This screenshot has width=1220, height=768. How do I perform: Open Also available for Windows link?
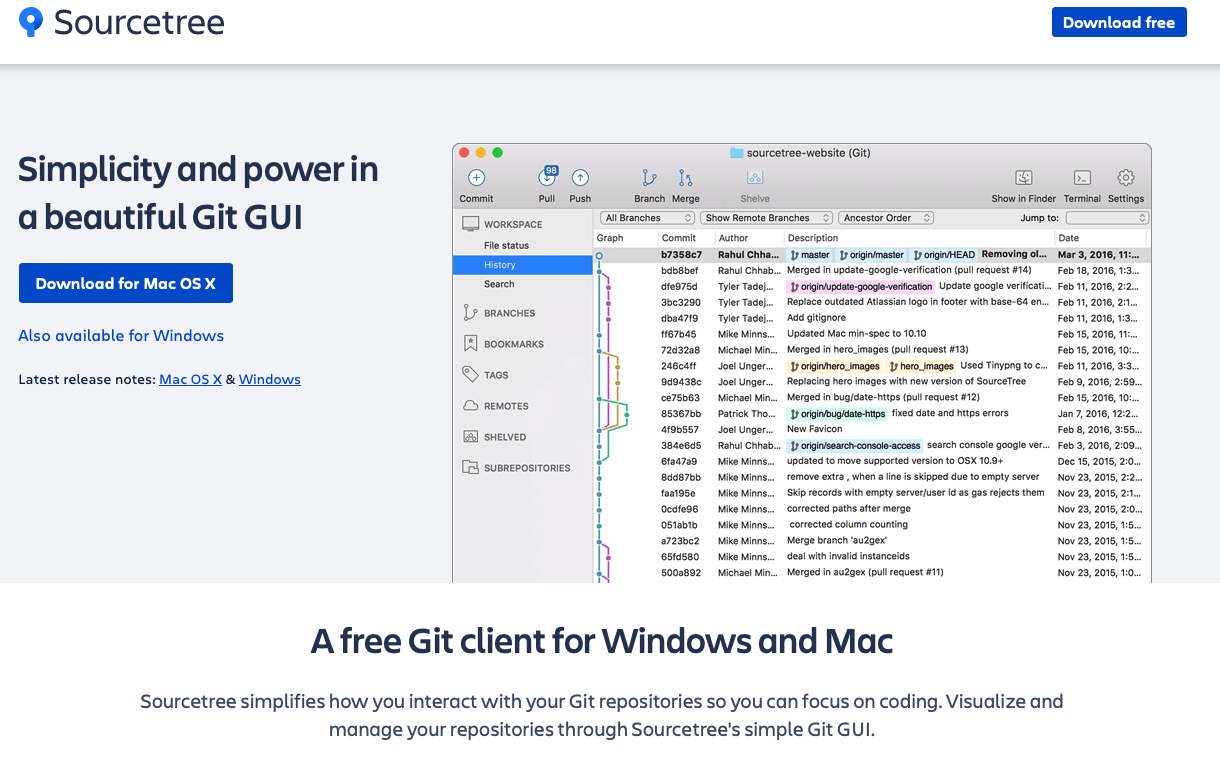click(121, 335)
